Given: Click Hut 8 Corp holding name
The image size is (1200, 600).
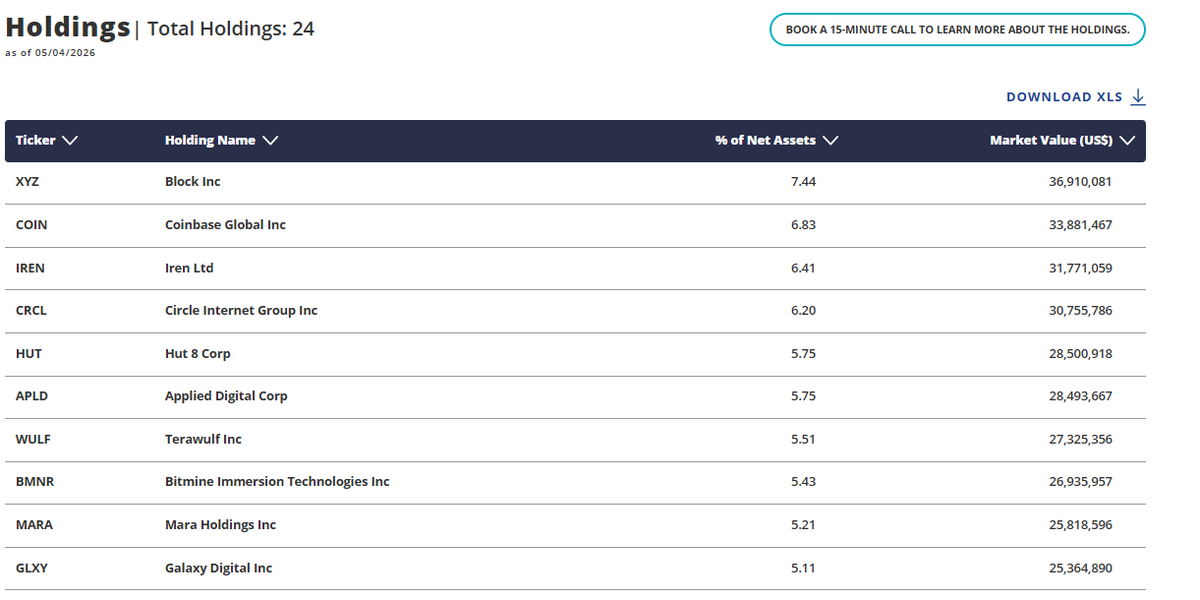Looking at the screenshot, I should click(197, 354).
